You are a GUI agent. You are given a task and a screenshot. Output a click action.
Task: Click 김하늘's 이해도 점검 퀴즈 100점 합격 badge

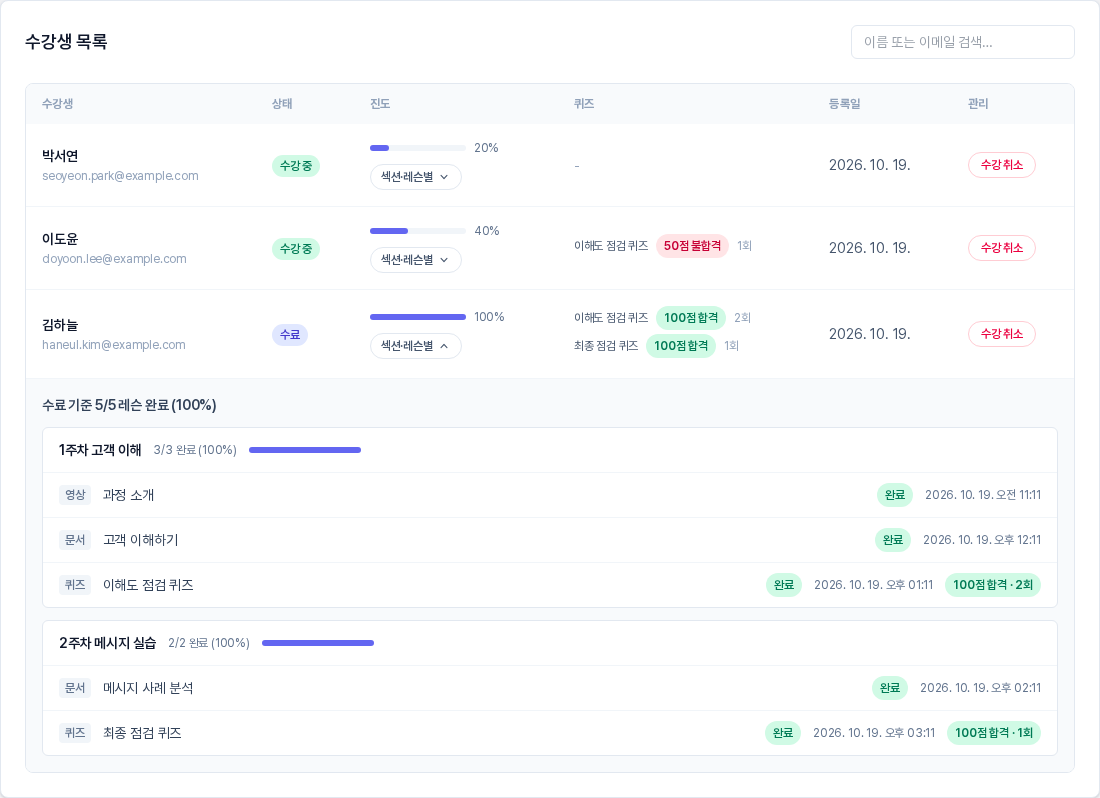pyautogui.click(x=691, y=318)
